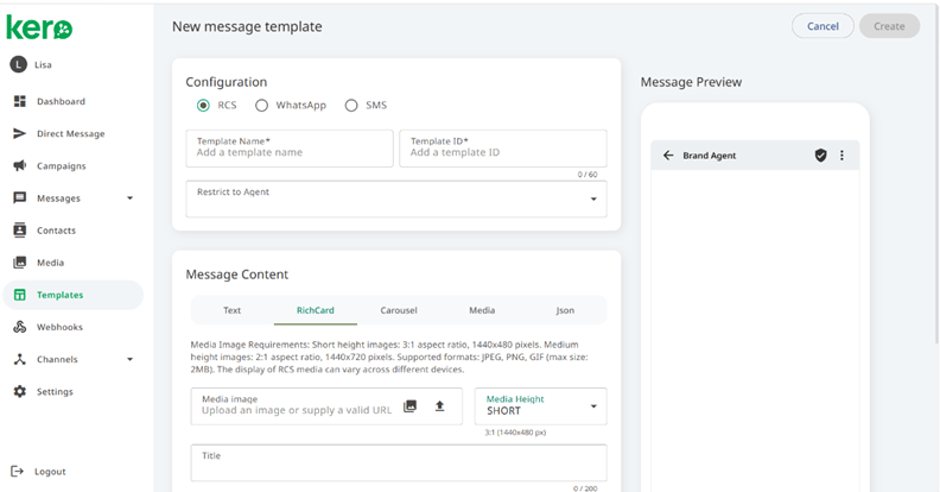Choose the SMS radio option
This screenshot has height=492, width=940.
coord(351,105)
